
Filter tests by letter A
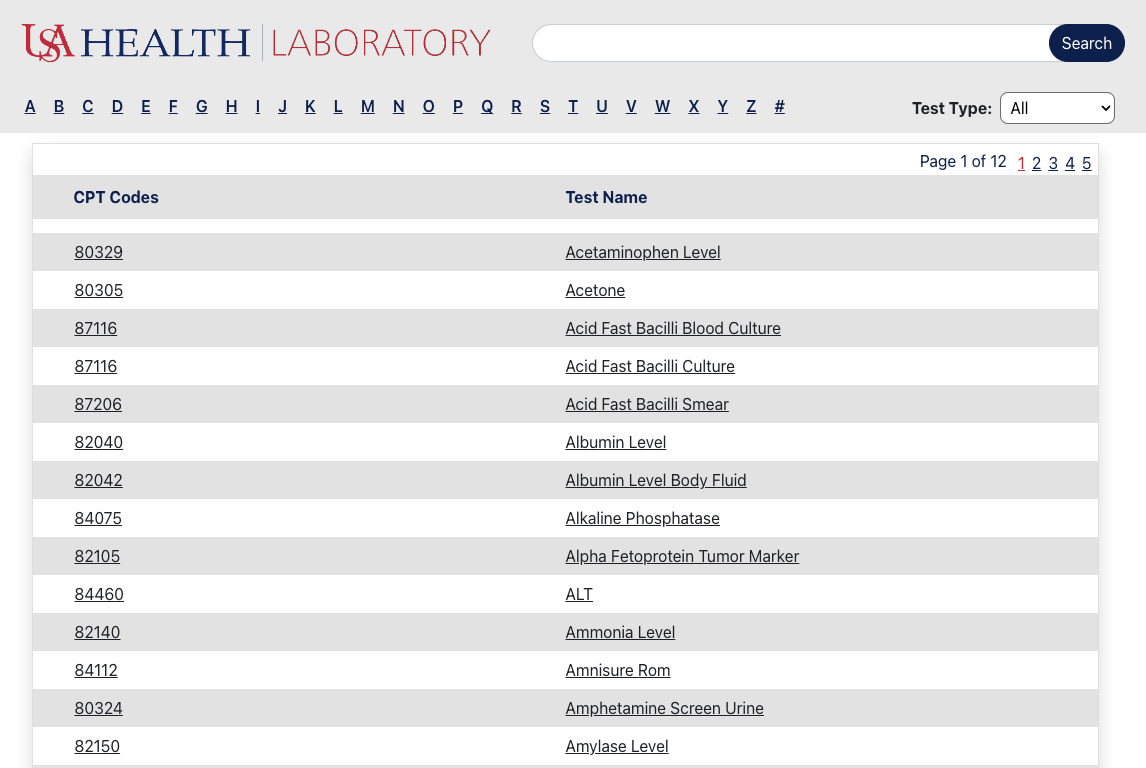[30, 107]
